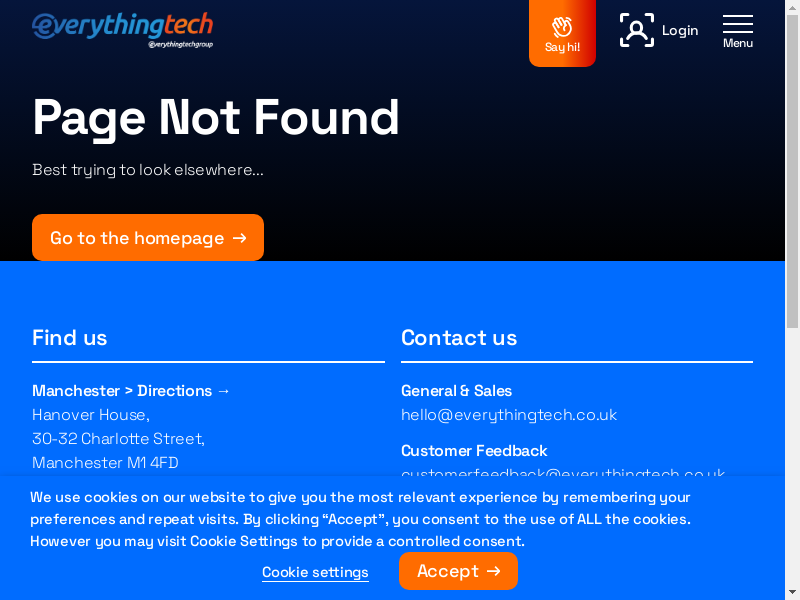The width and height of the screenshot is (800, 600).
Task: Click the hello@everythingtech.co.uk email link
Action: point(509,415)
